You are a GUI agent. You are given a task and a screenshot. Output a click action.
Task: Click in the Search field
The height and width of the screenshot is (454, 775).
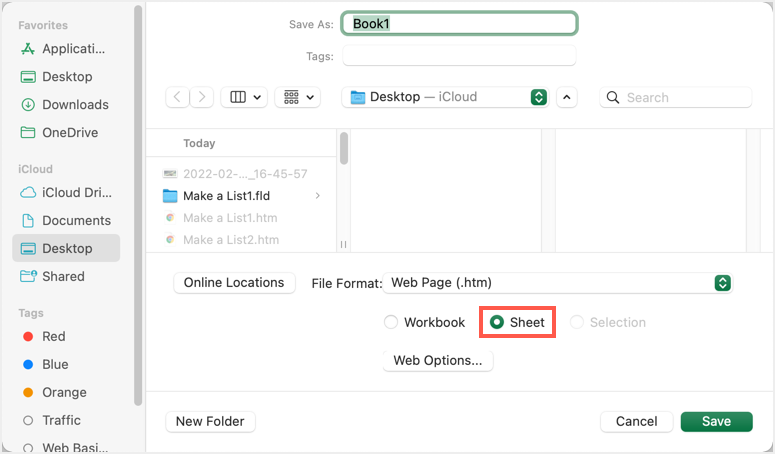pos(685,97)
